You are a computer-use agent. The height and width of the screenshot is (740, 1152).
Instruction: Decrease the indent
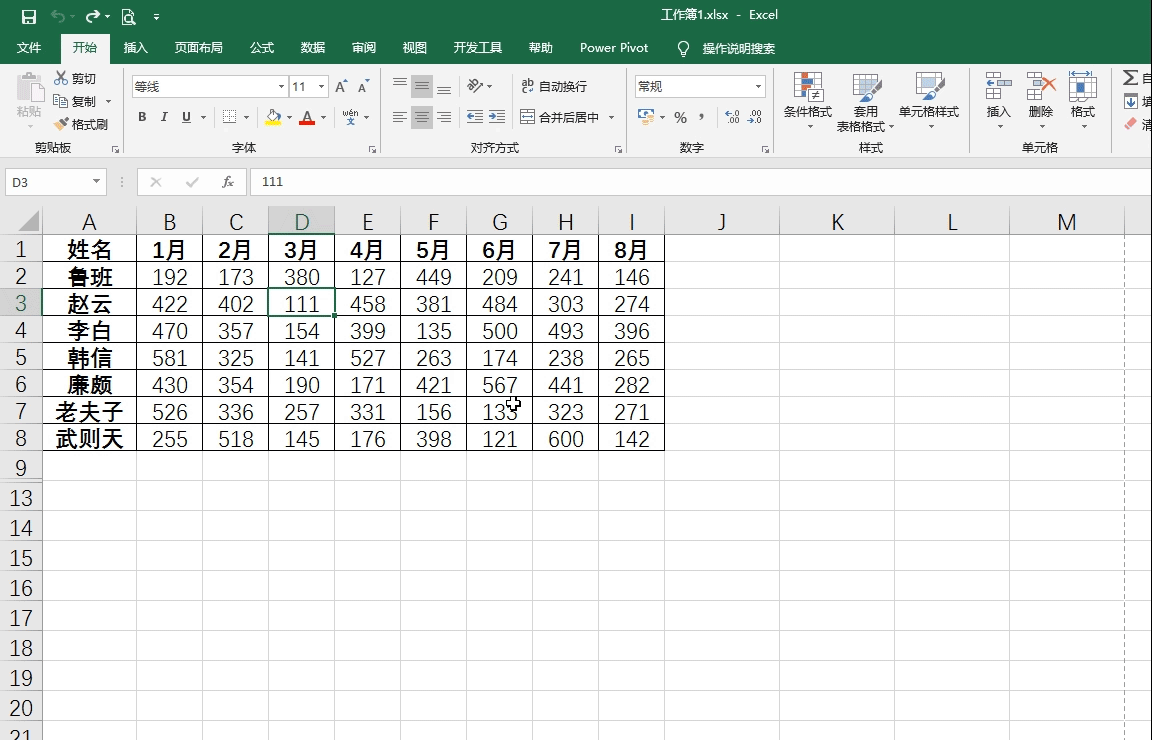pyautogui.click(x=475, y=117)
